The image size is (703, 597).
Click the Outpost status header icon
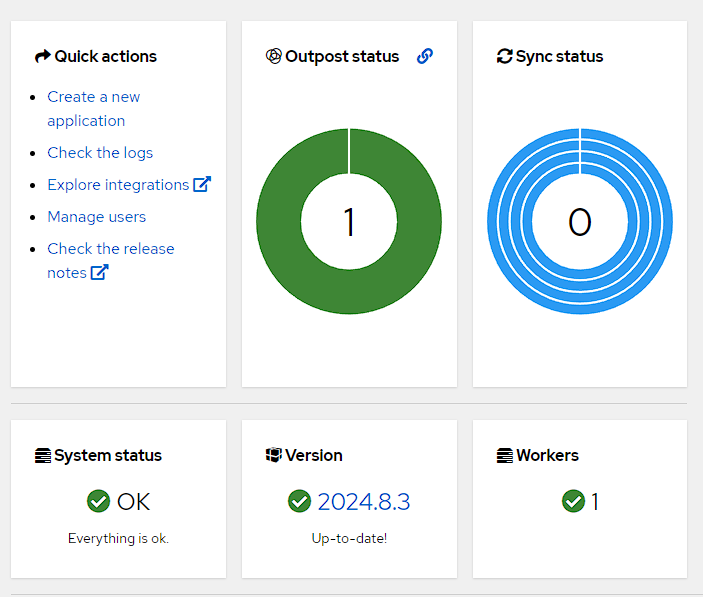tap(273, 57)
